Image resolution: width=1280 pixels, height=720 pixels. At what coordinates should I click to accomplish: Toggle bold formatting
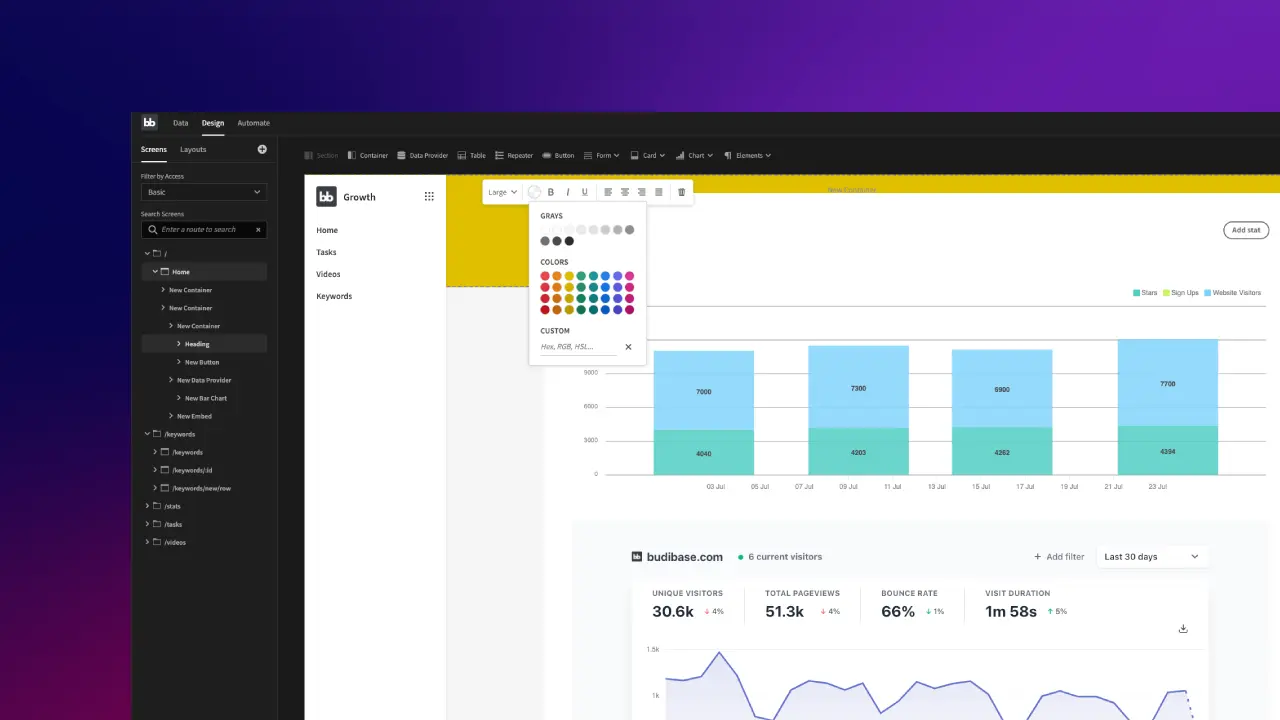click(x=551, y=192)
